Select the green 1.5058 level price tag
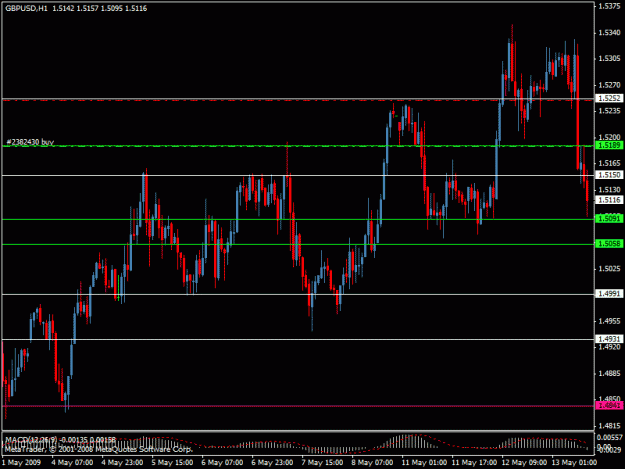 pyautogui.click(x=609, y=243)
